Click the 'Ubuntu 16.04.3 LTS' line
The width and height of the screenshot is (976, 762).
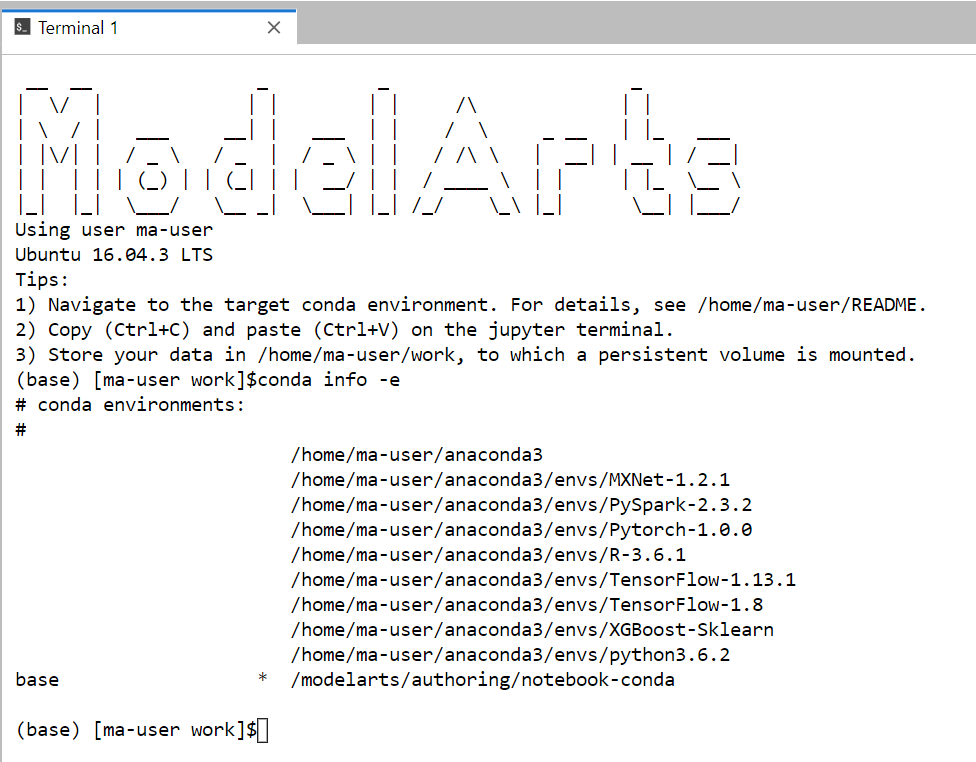(x=114, y=255)
